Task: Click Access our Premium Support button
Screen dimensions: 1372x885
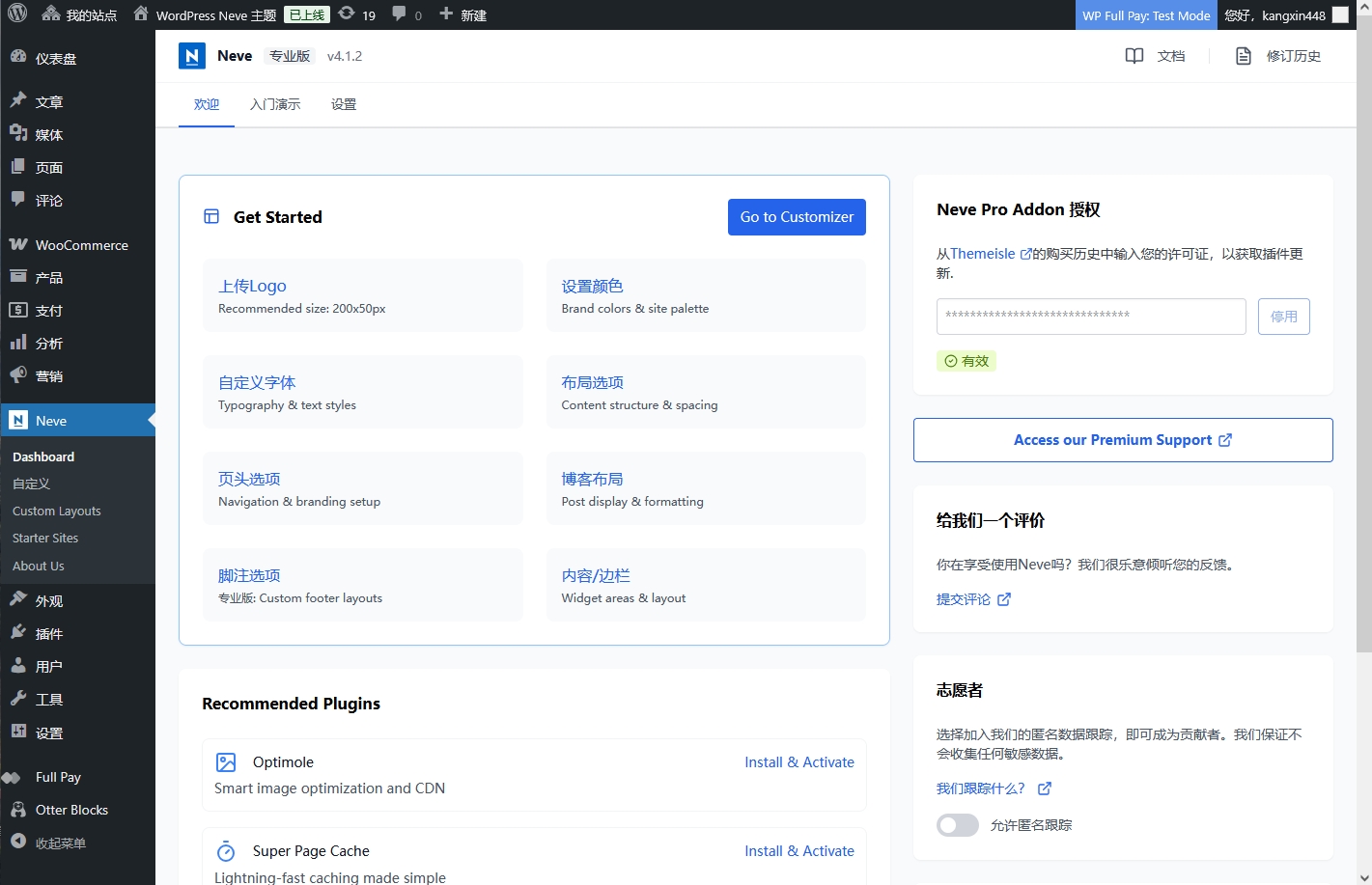Action: click(x=1123, y=440)
